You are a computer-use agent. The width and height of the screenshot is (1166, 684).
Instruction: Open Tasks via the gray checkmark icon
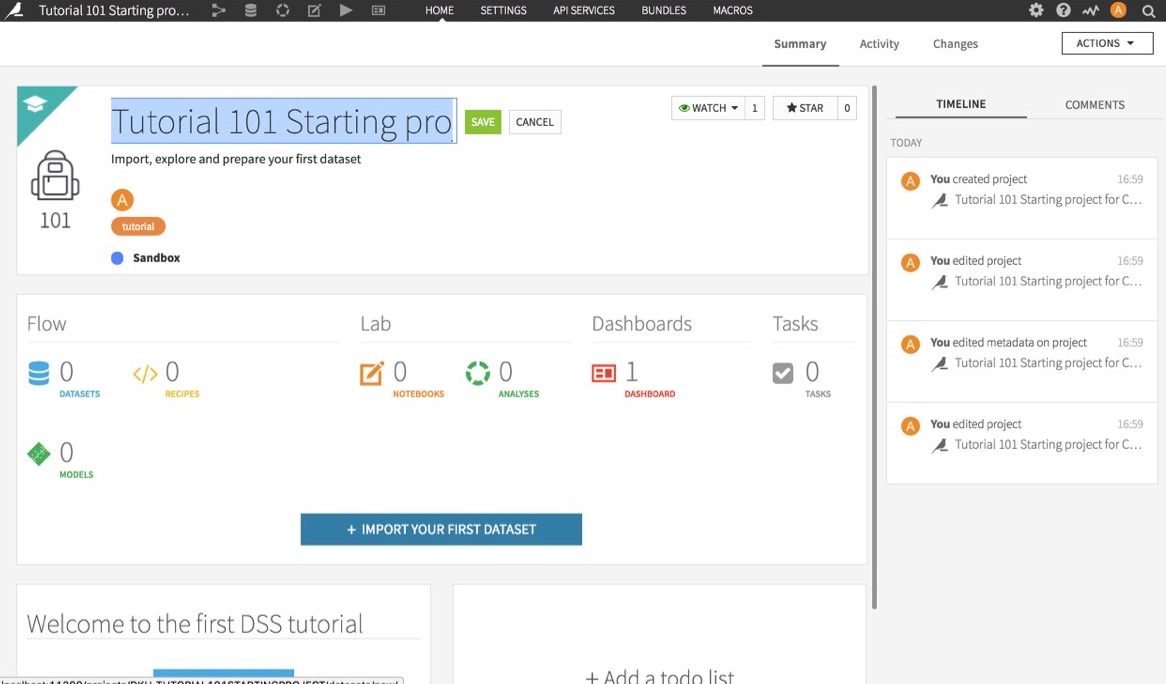click(783, 373)
